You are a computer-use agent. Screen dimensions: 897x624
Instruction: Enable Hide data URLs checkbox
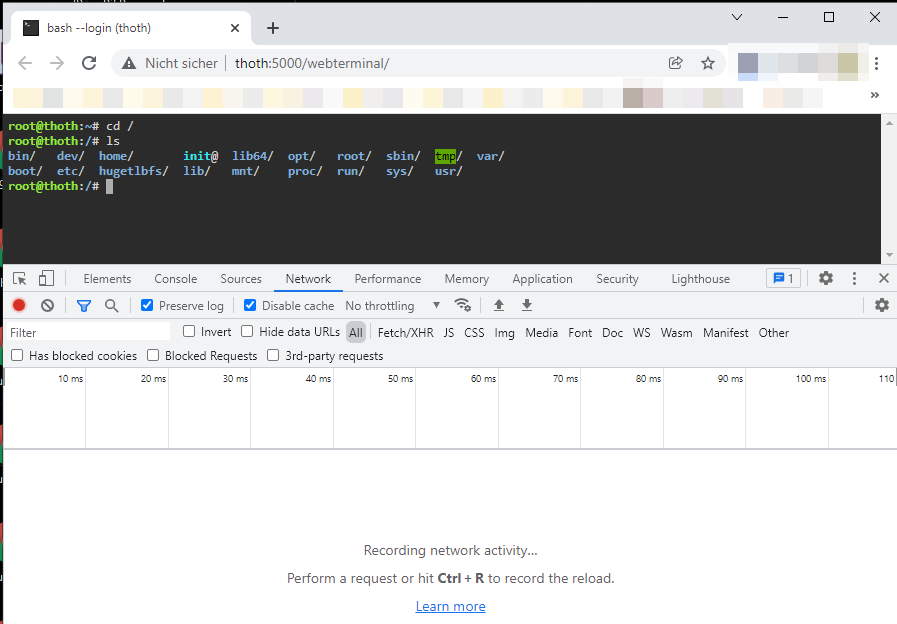[x=247, y=331]
